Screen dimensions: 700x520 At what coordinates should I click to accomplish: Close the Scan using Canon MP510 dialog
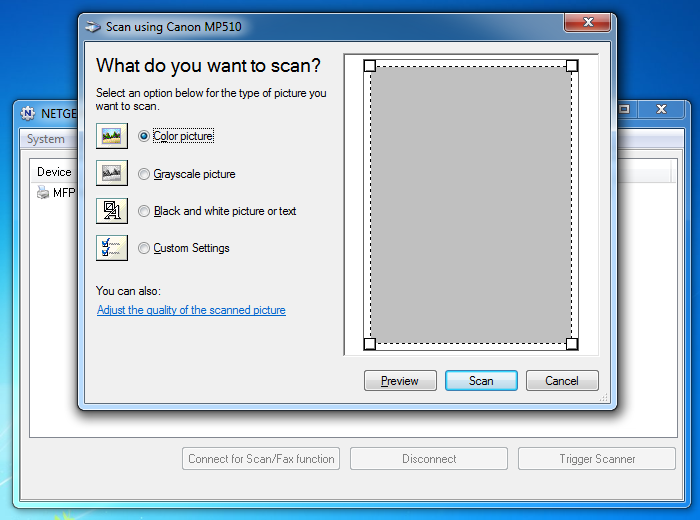[x=588, y=22]
